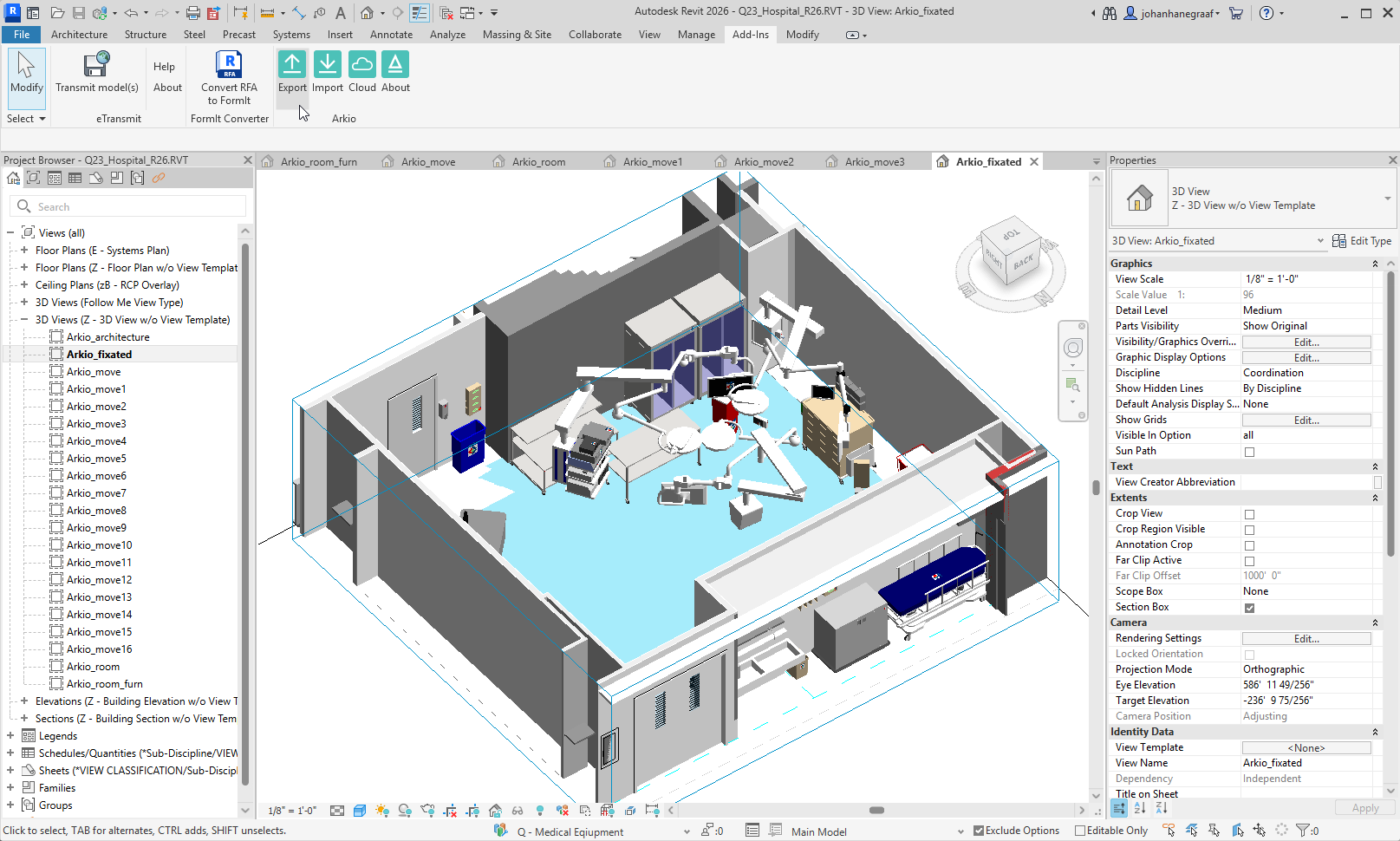
Task: Click Edit Type in Properties
Action: 1362,241
